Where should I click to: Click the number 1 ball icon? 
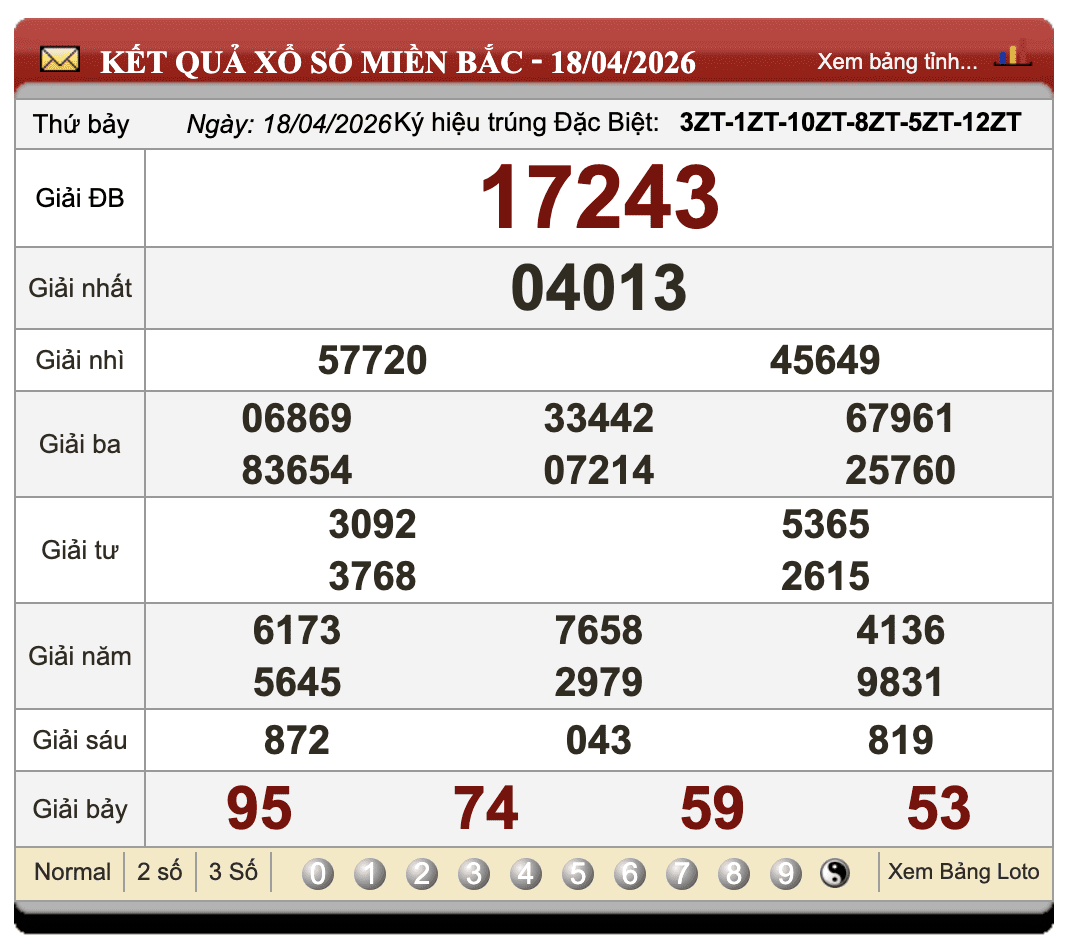(369, 872)
